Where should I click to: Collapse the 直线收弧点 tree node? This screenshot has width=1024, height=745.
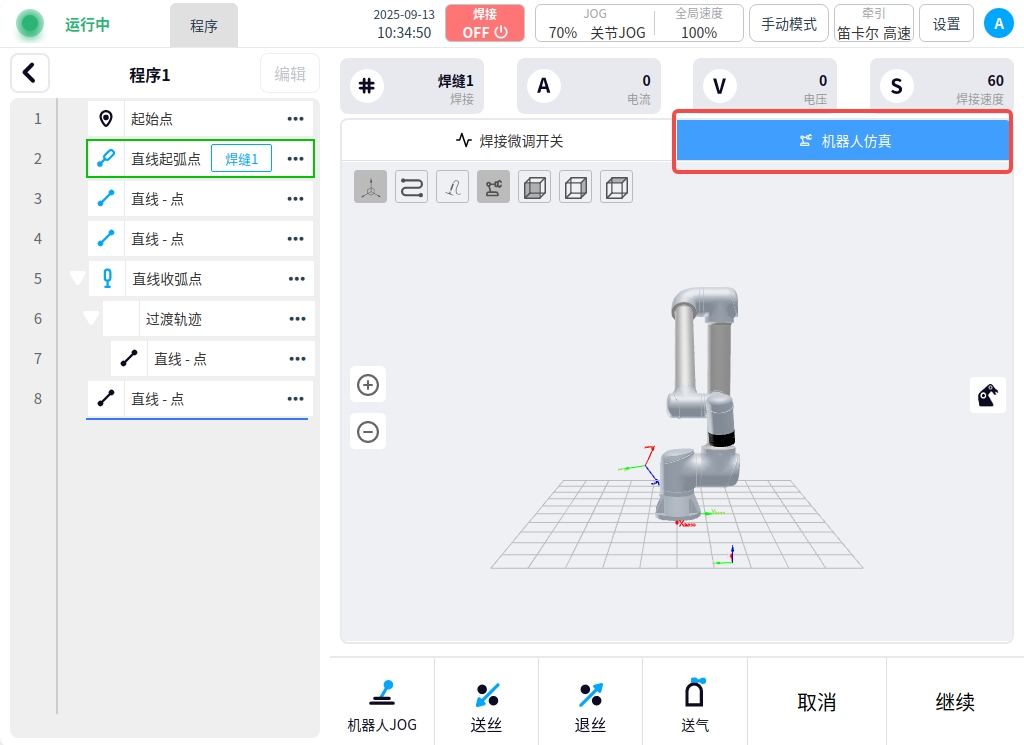point(77,279)
